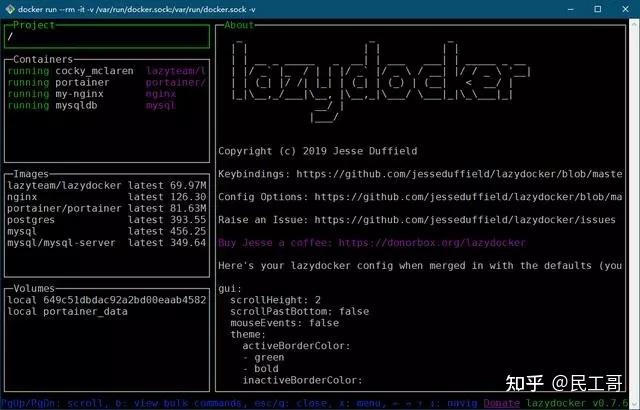
Task: Select the Project panel
Action: point(107,36)
